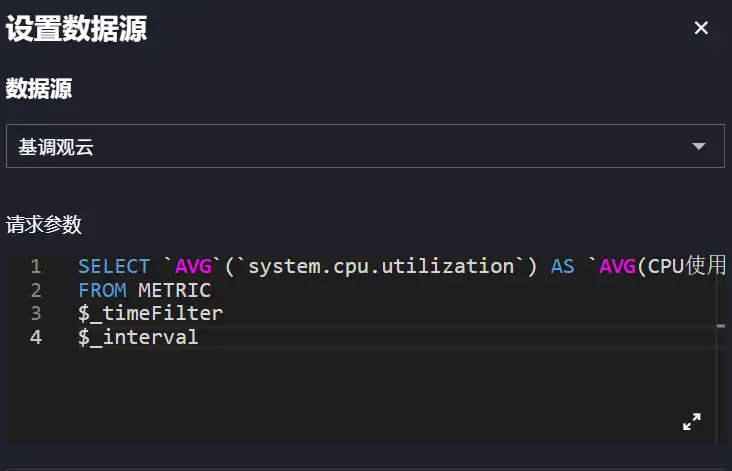Place cursor on $_interval variable

click(x=138, y=338)
